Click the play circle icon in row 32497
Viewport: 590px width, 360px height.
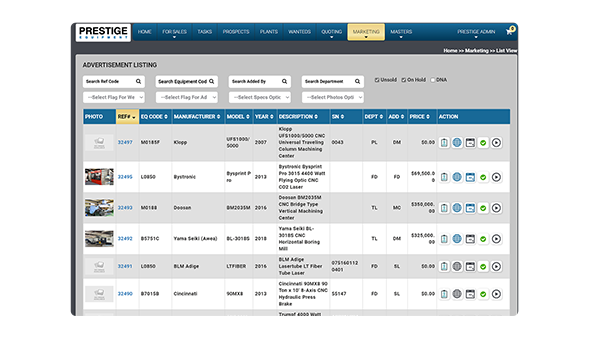[496, 143]
